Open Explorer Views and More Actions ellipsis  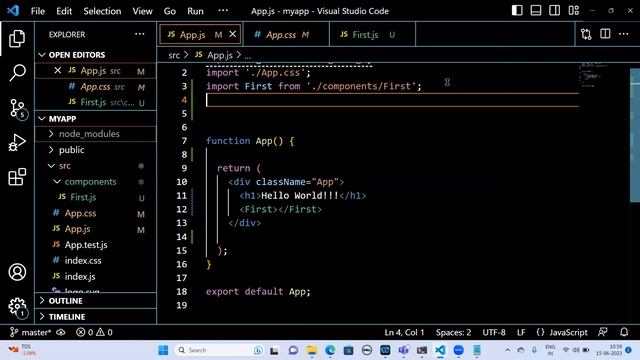[140, 34]
